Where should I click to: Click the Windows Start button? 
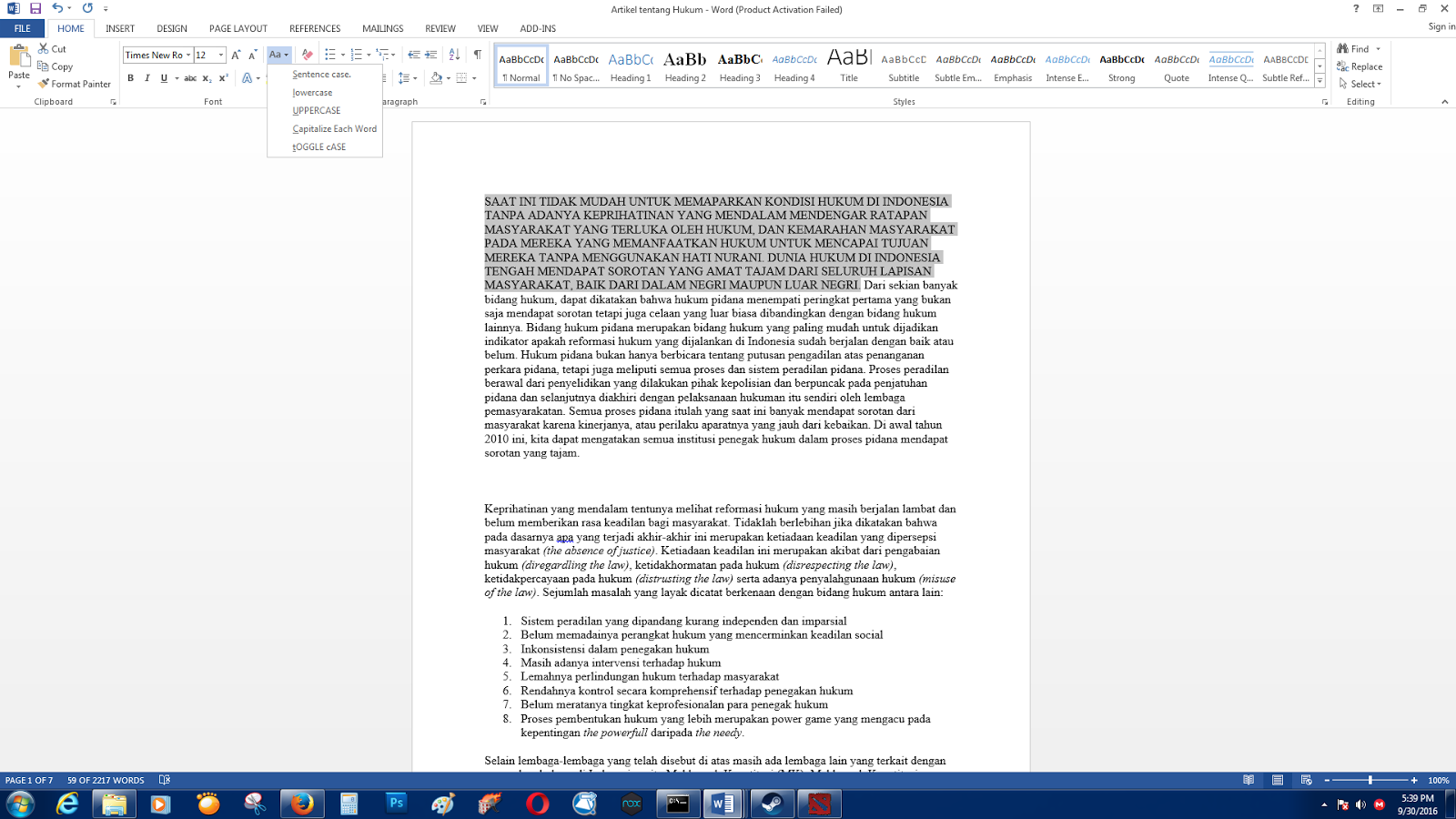coord(20,804)
